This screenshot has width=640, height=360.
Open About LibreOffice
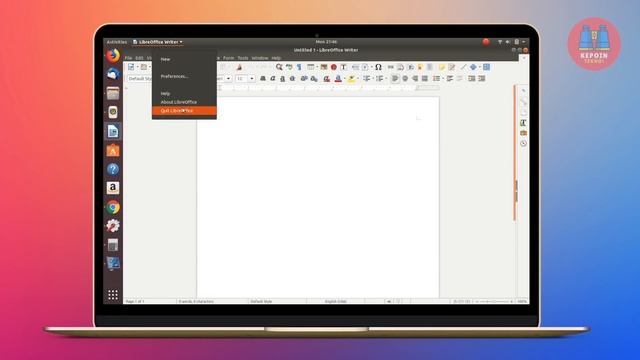point(179,102)
